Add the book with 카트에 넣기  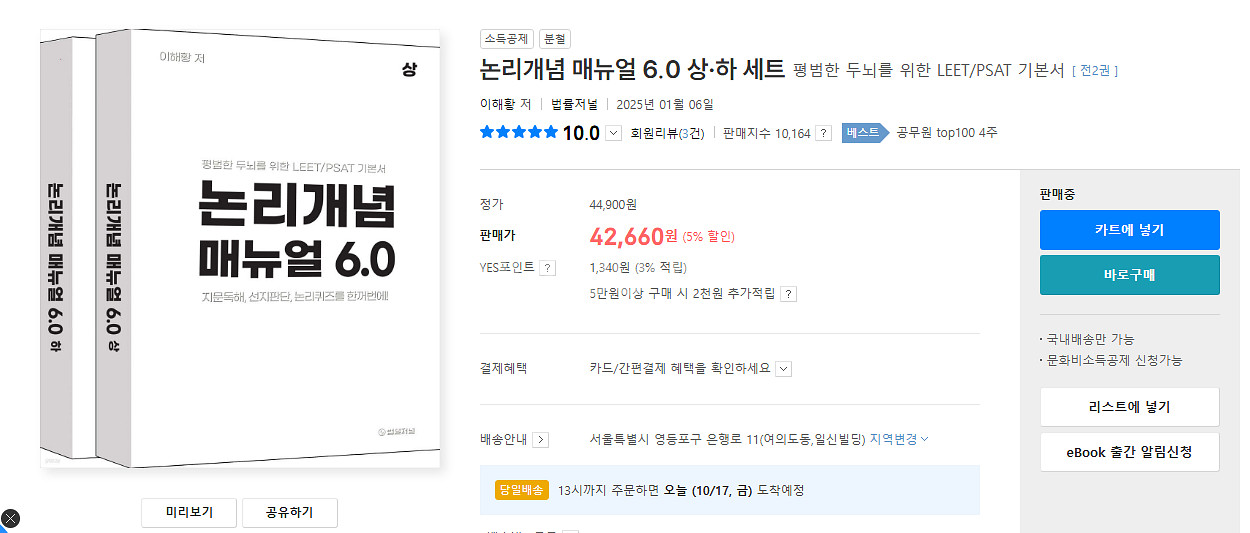coord(1129,230)
